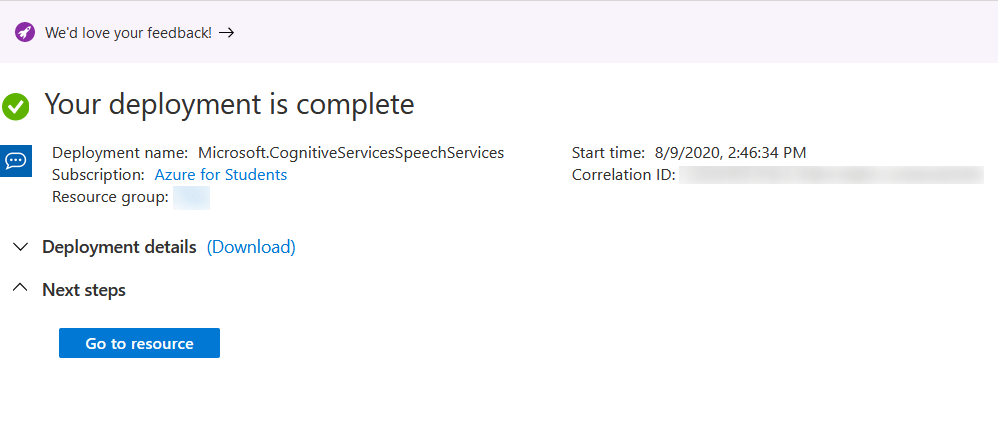The width and height of the screenshot is (998, 435).
Task: Expand the Deployment details chevron
Action: point(19,247)
